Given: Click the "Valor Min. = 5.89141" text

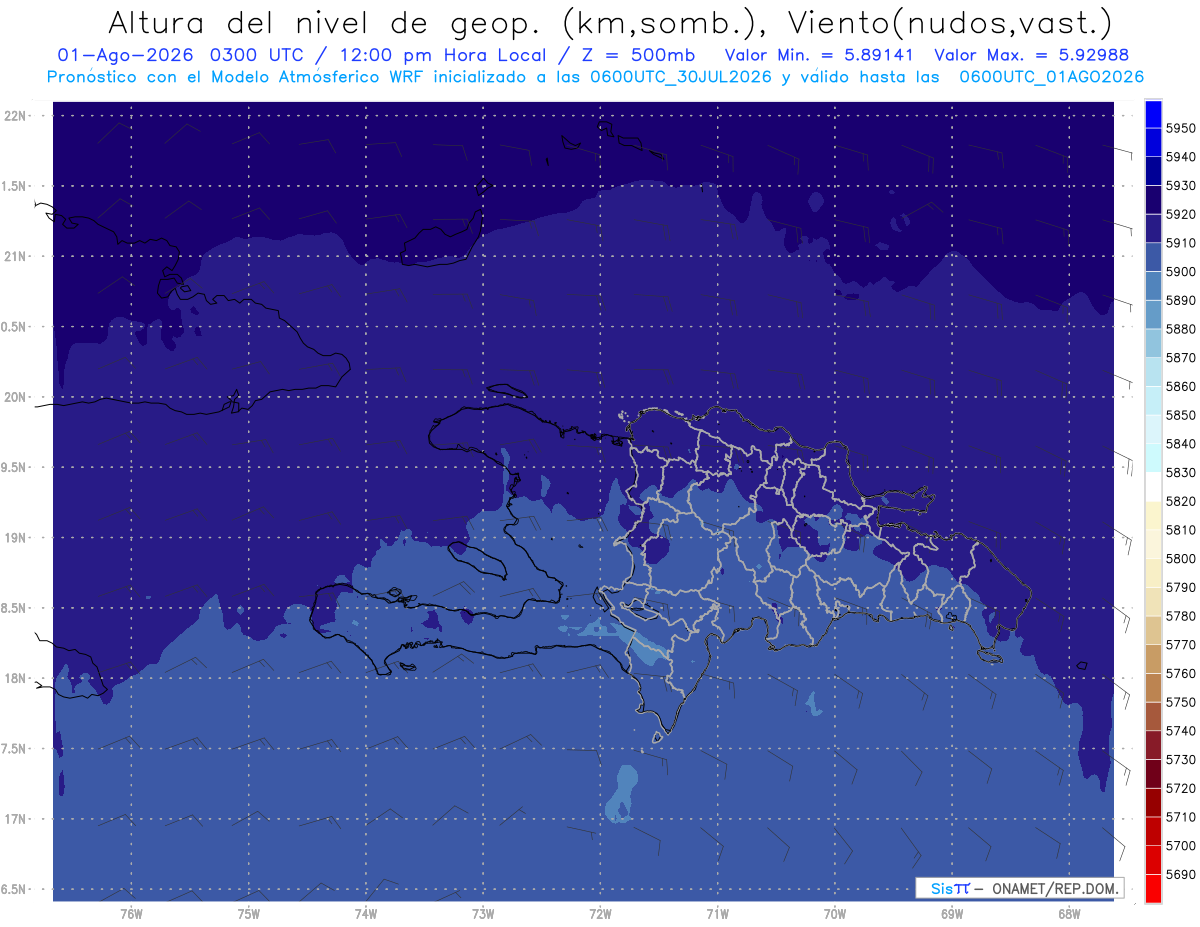Looking at the screenshot, I should point(821,56).
